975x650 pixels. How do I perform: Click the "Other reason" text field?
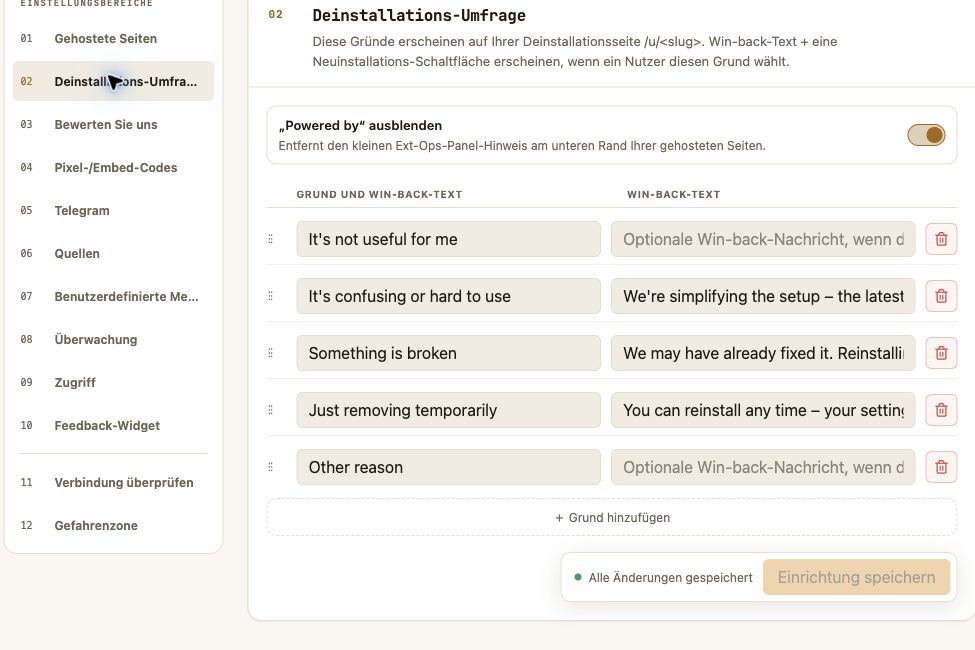[x=448, y=467]
